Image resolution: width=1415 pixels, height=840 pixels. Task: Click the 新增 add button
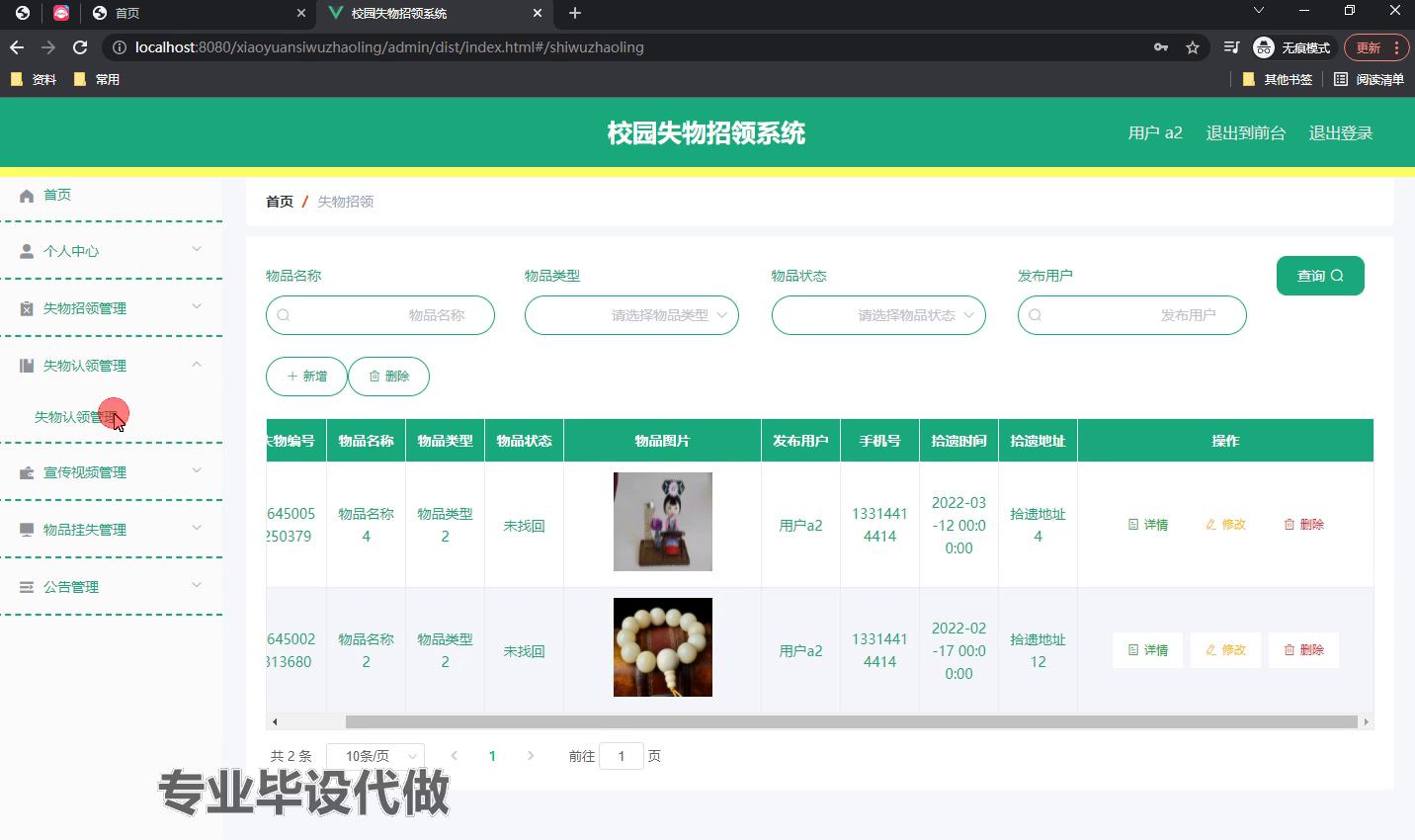click(x=306, y=377)
